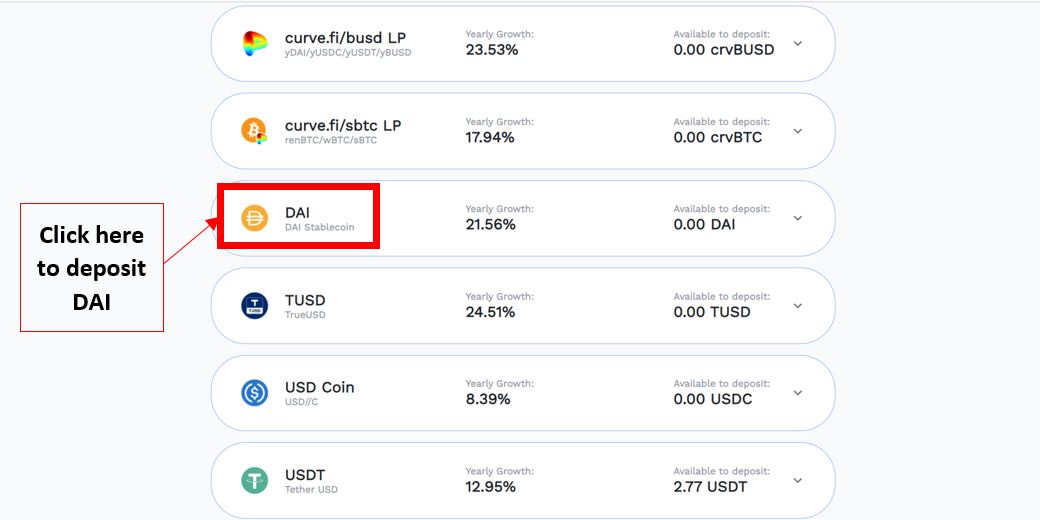Click the TUSD 24.51% yearly growth value
The image size is (1040, 520).
click(490, 312)
